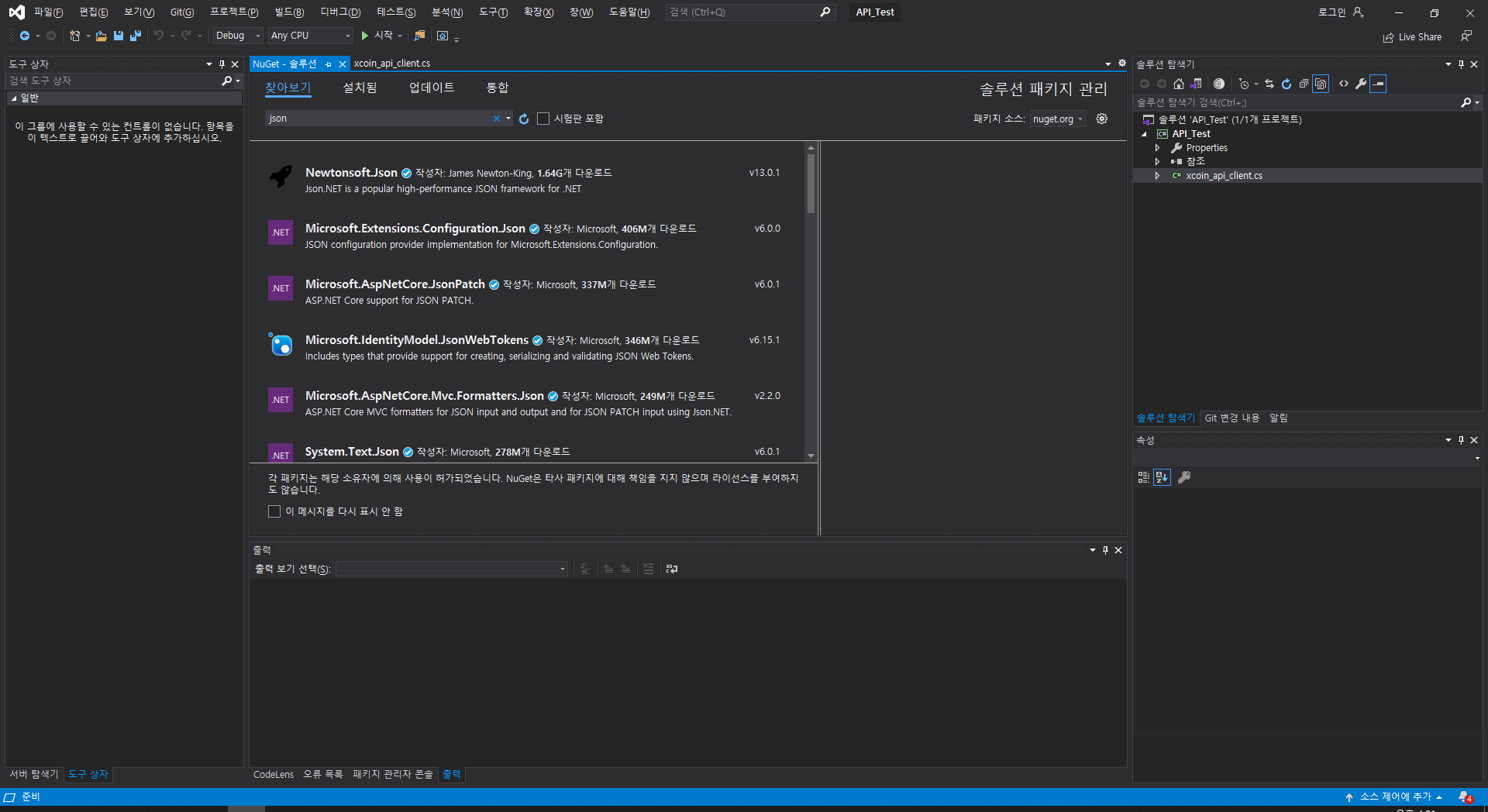Toggle the include prerelease checkbox
Image resolution: width=1488 pixels, height=812 pixels.
point(543,119)
